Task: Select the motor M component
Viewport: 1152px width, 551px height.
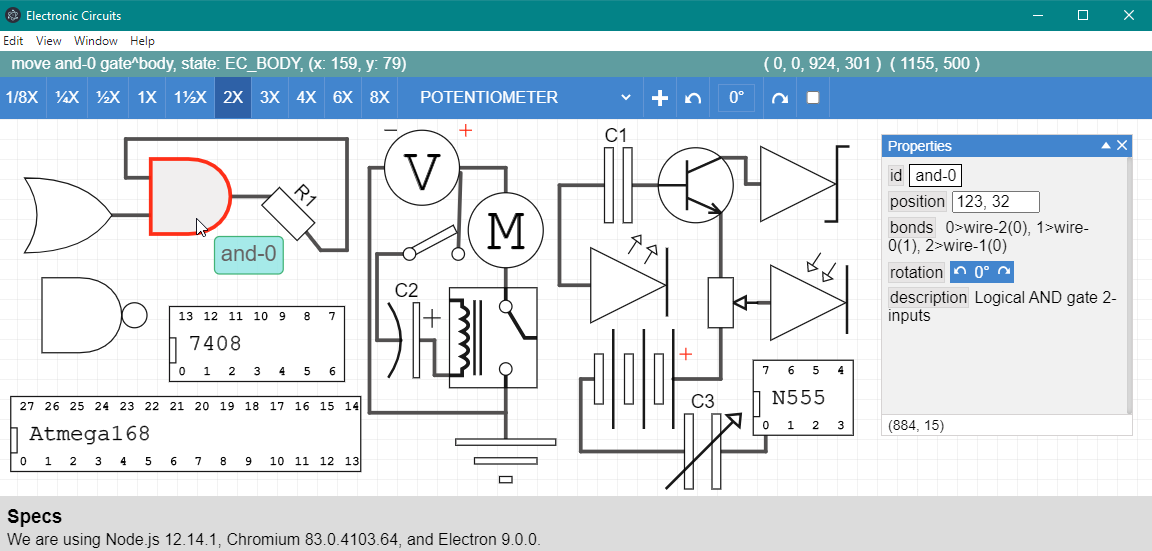Action: [x=505, y=230]
